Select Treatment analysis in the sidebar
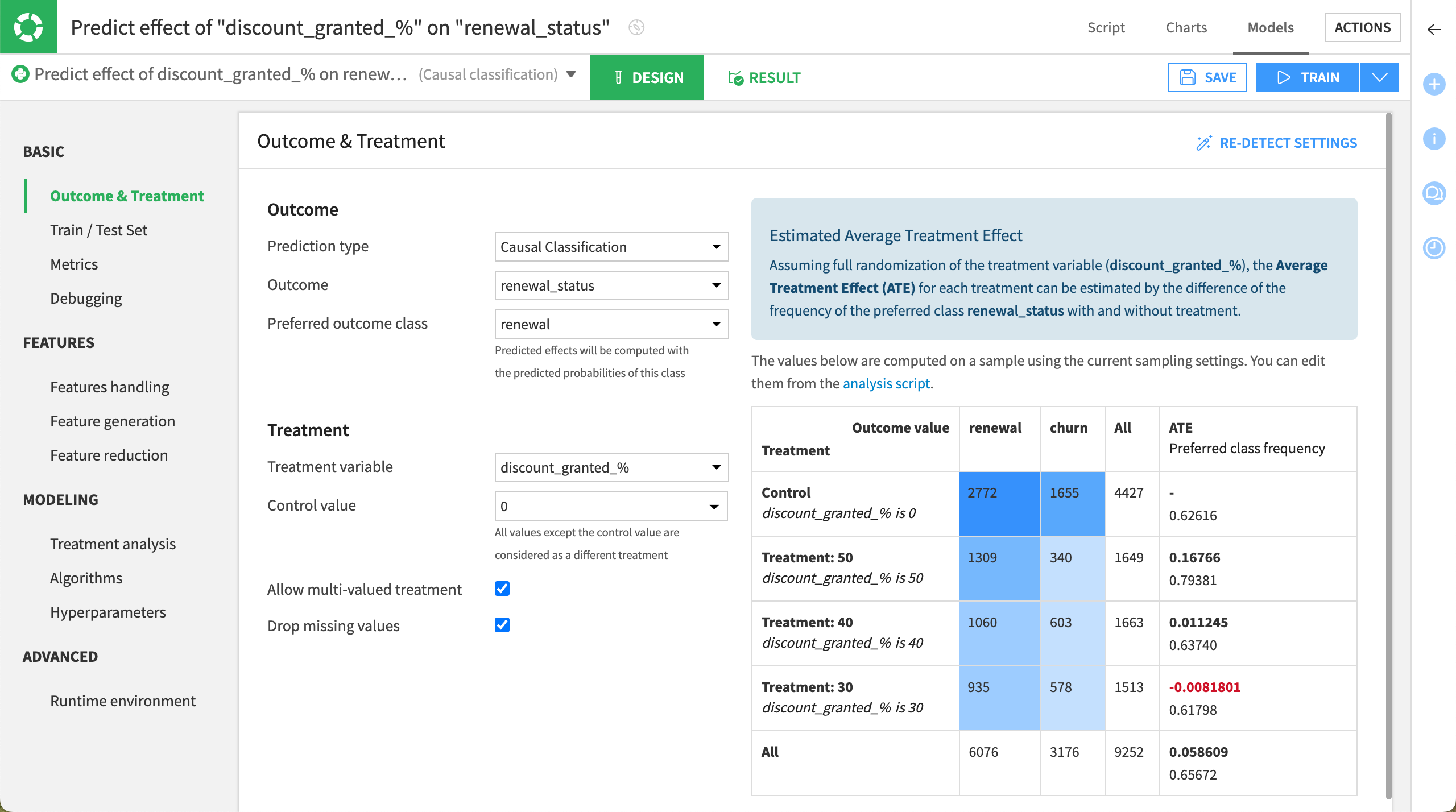Image resolution: width=1456 pixels, height=812 pixels. pos(113,544)
